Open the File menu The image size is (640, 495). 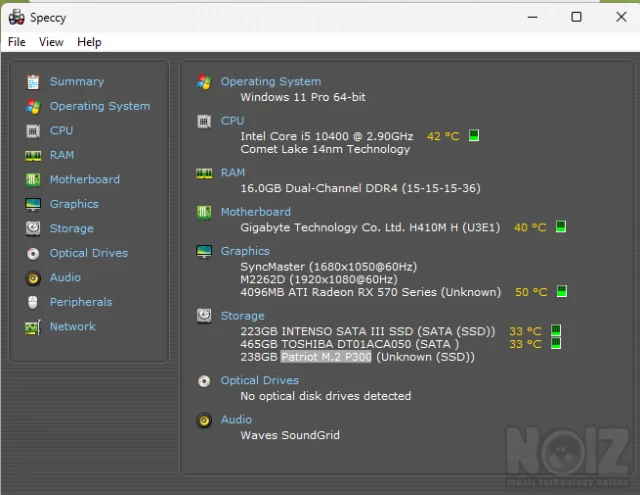tap(17, 42)
